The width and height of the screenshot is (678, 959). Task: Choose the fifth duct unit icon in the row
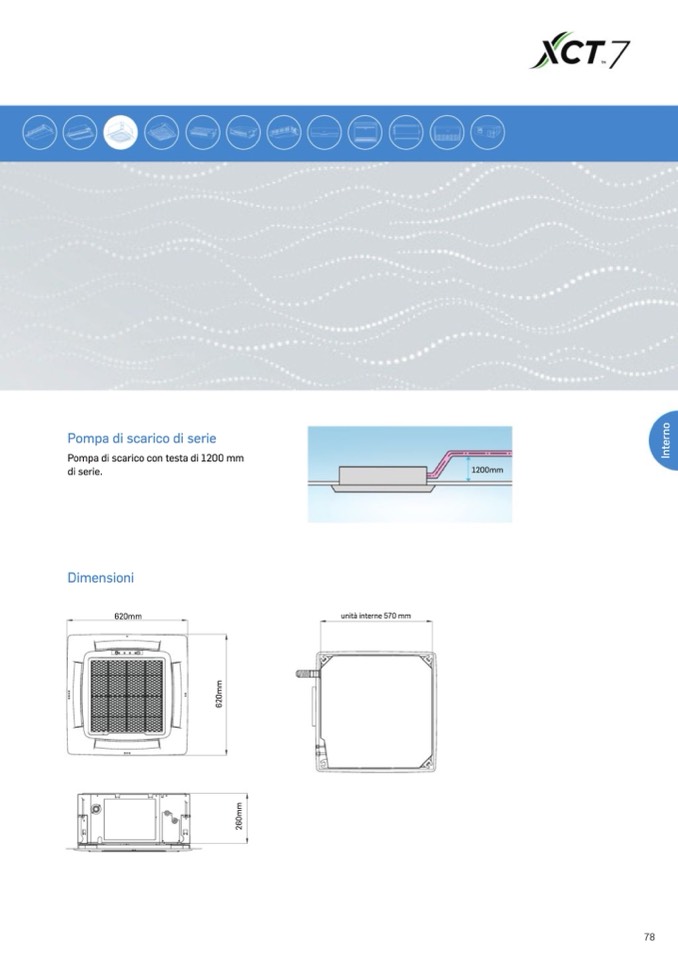point(203,132)
